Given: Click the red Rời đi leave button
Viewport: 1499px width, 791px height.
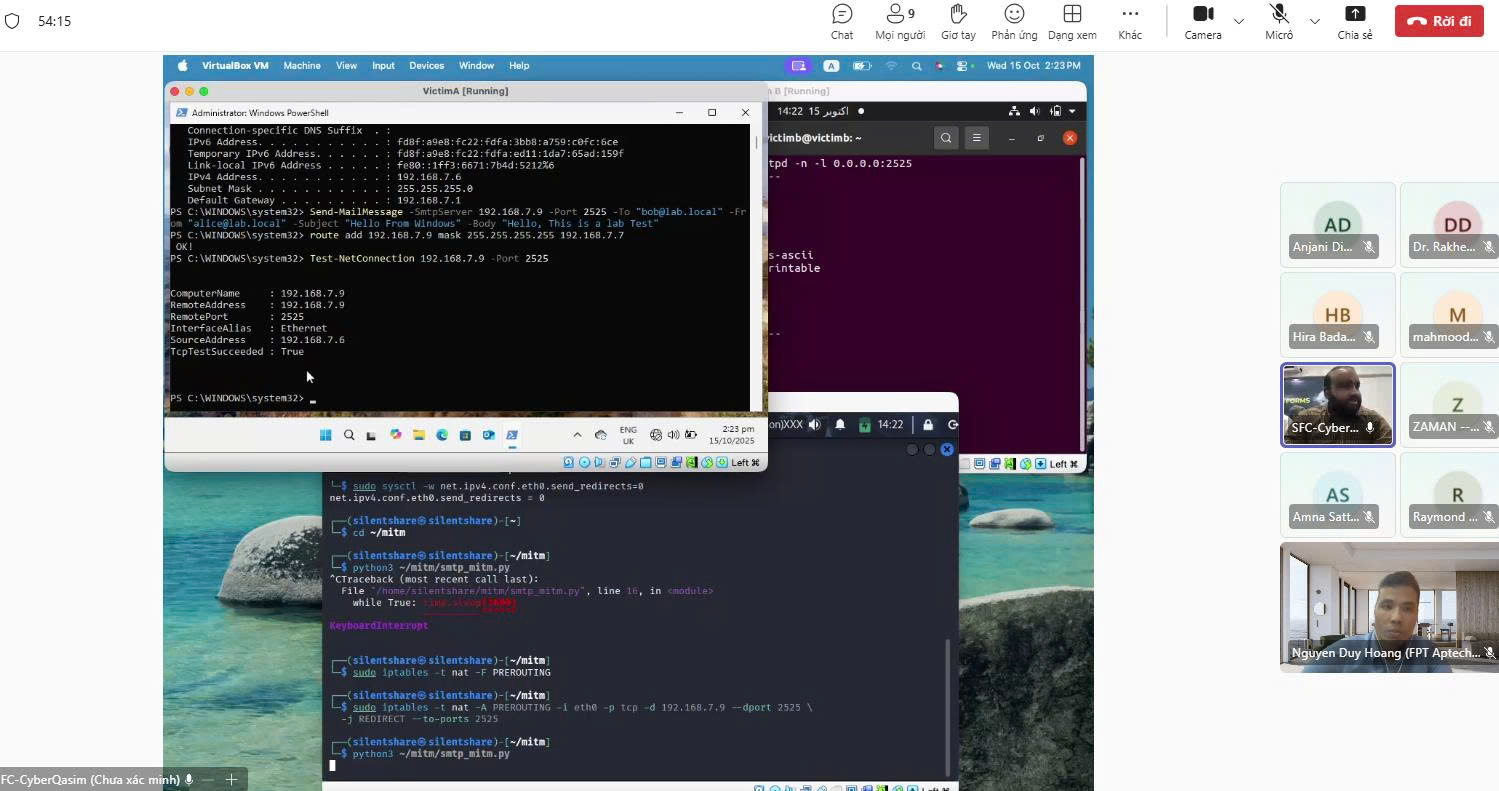Looking at the screenshot, I should click(1438, 21).
